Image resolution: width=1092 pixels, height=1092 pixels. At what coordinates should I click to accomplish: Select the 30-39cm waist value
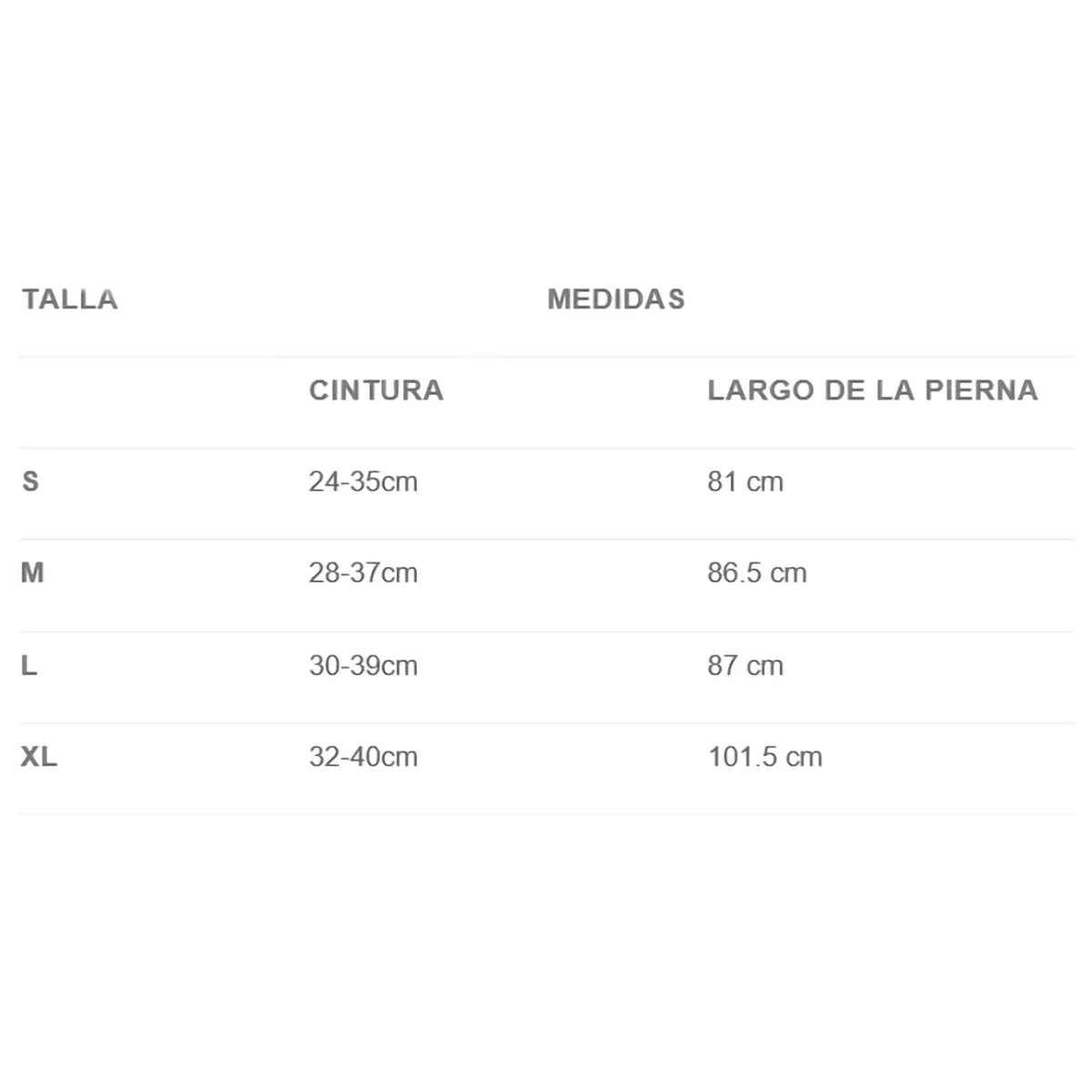tap(363, 666)
